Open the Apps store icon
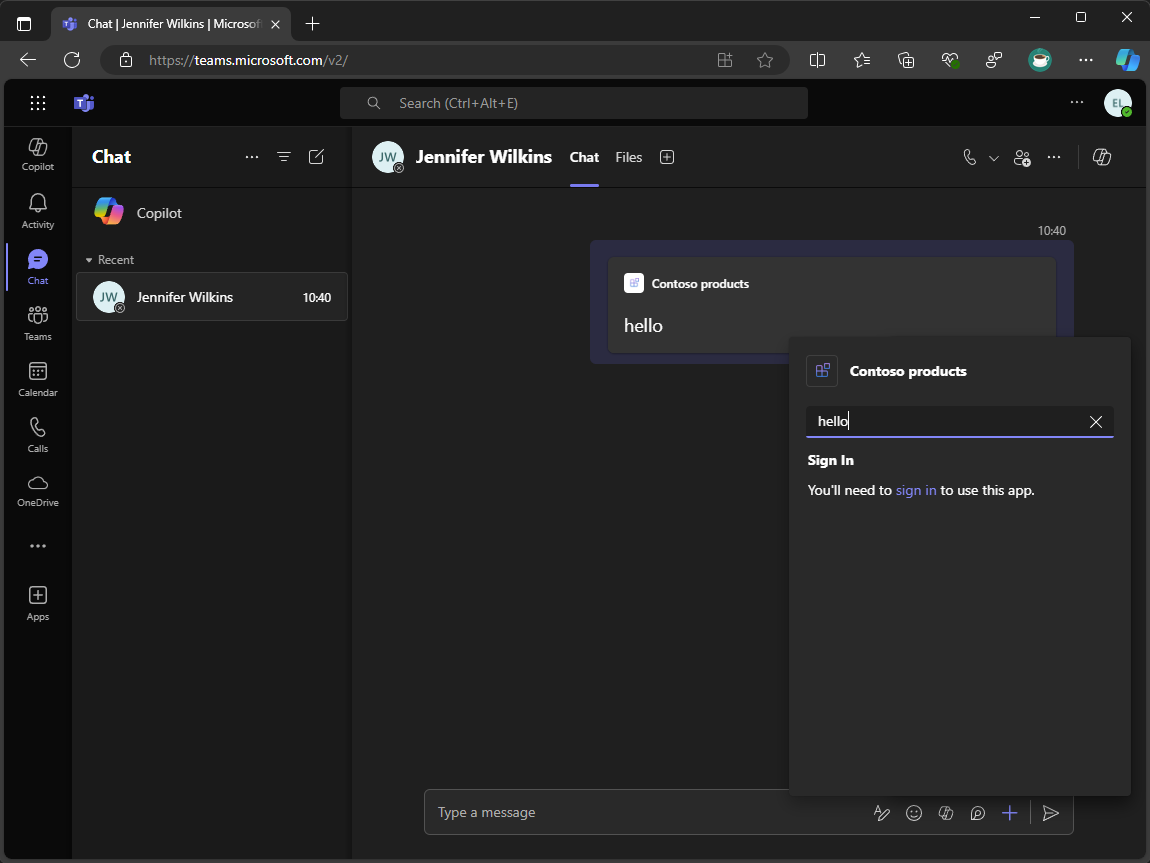The height and width of the screenshot is (863, 1150). (x=37, y=603)
